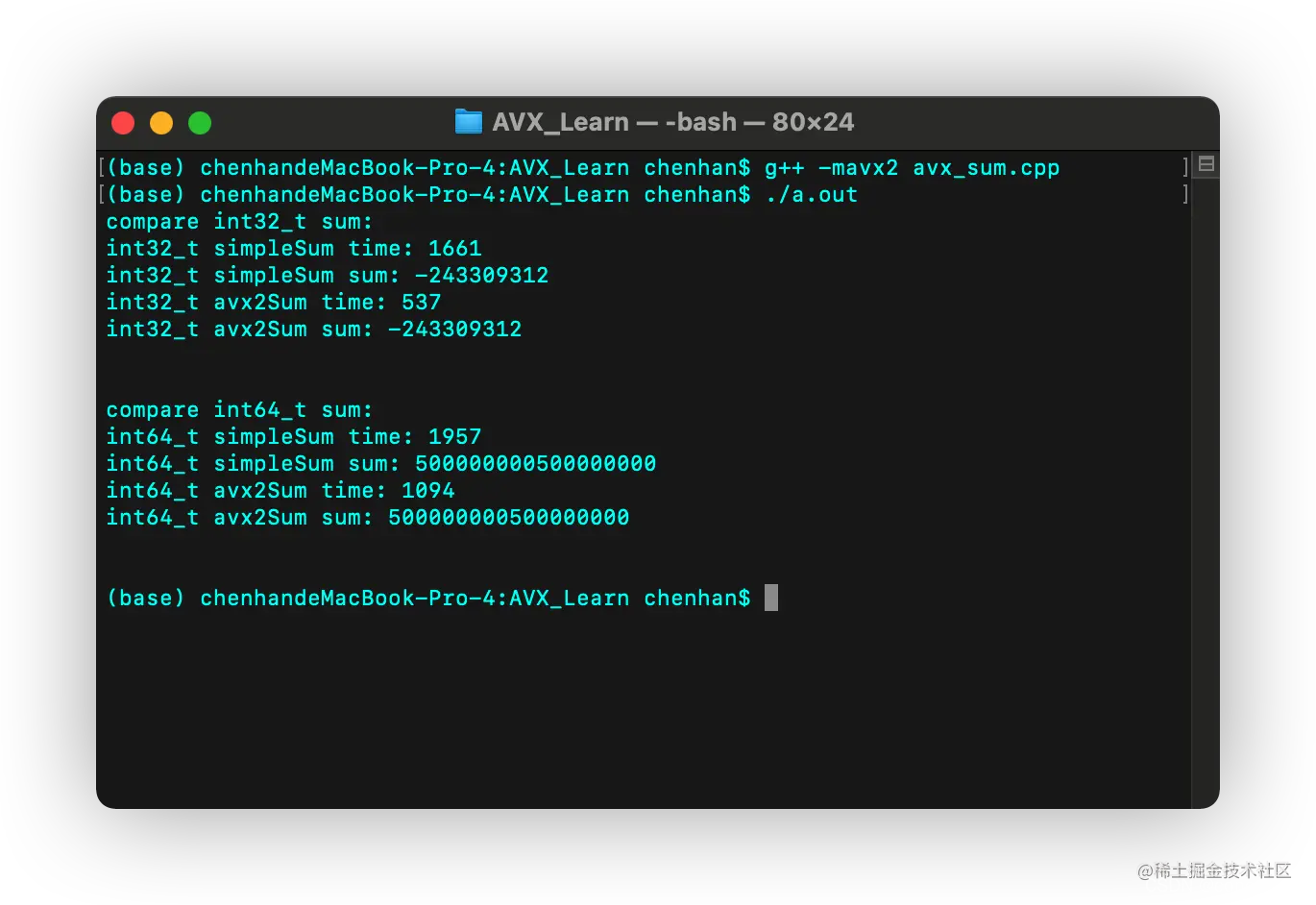Viewport: 1316px width, 905px height.
Task: Click the line compare int32_t sum:
Action: click(x=239, y=222)
